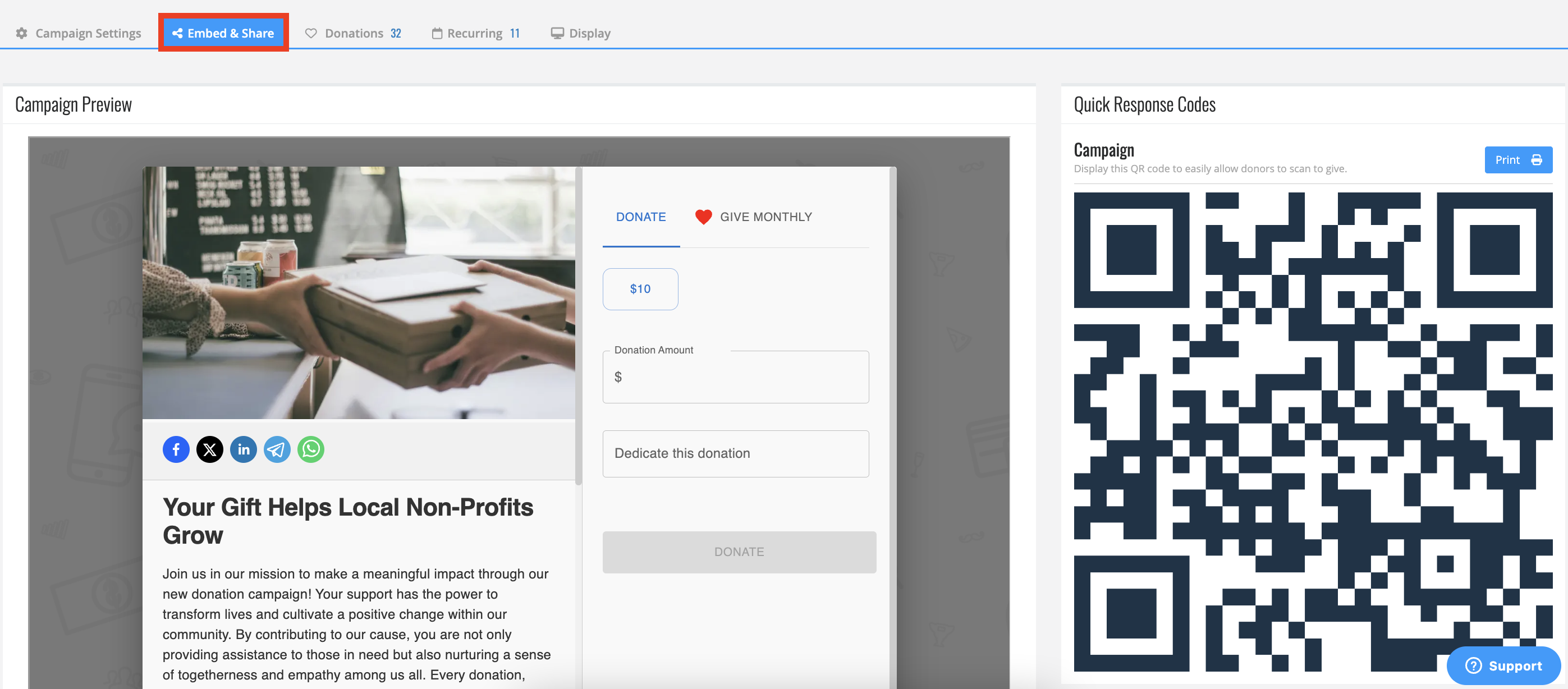1568x689 pixels.
Task: Open the Display tab
Action: pos(581,33)
